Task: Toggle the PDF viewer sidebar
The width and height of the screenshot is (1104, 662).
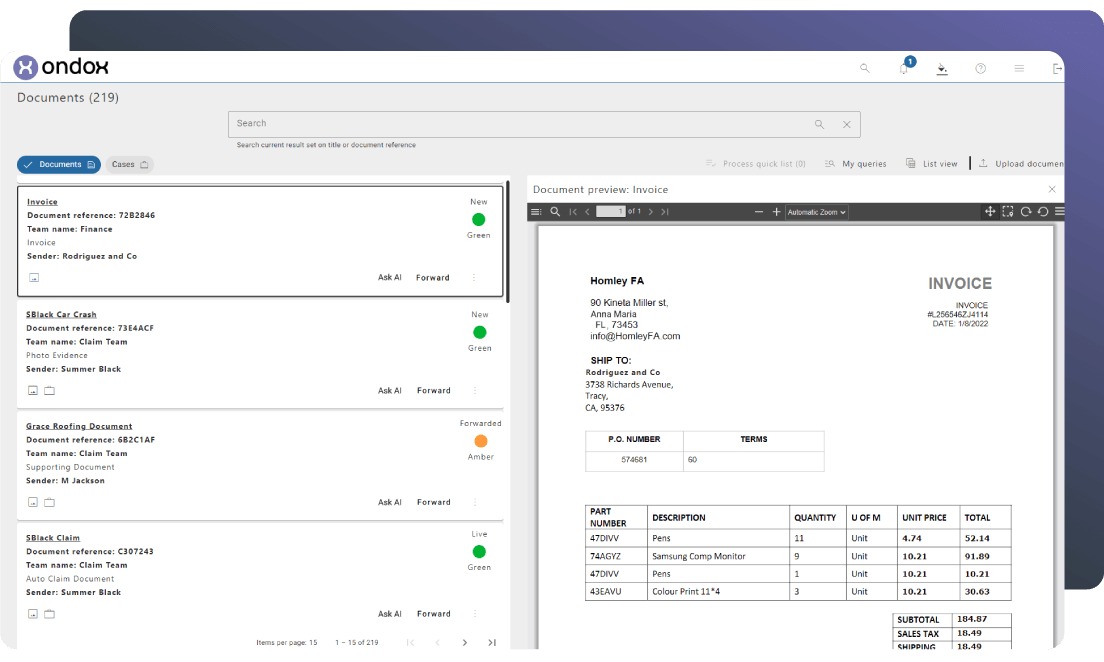Action: pos(536,212)
